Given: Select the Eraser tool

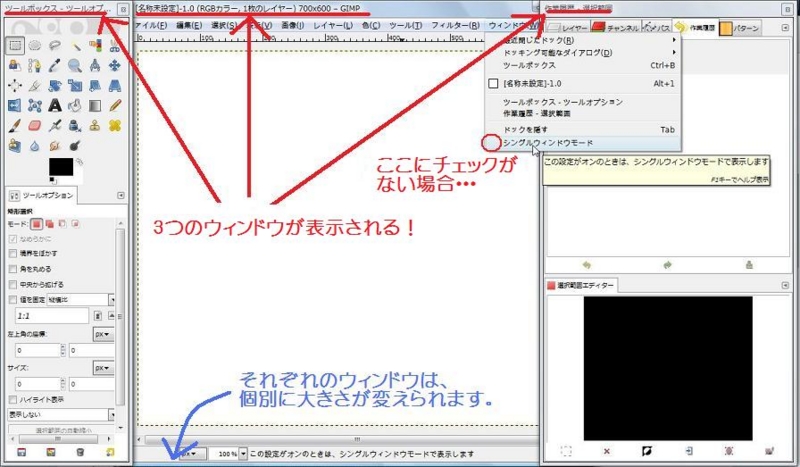Looking at the screenshot, I should pos(35,126).
